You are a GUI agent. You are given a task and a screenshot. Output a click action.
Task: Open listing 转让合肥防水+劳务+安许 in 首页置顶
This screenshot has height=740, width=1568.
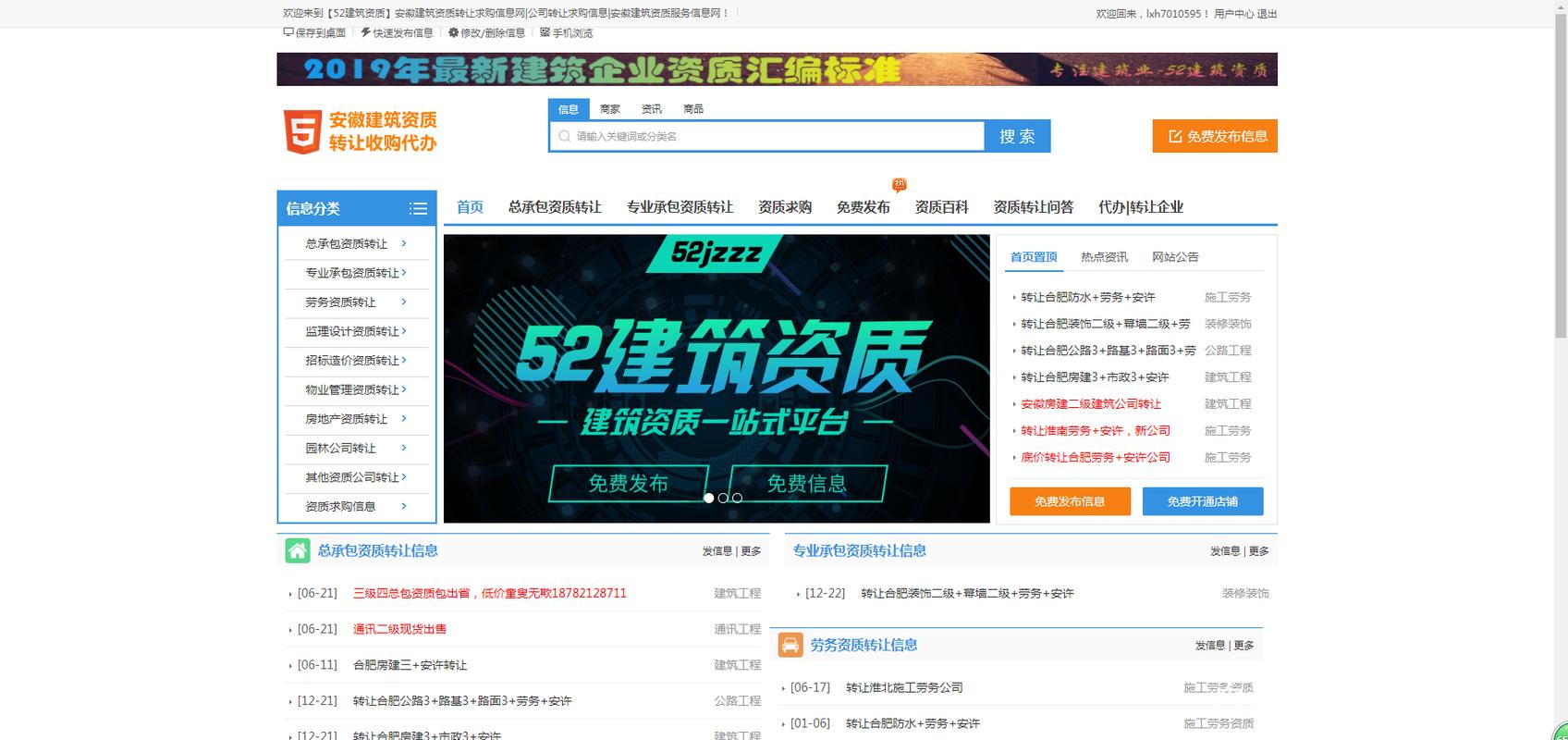(1088, 297)
